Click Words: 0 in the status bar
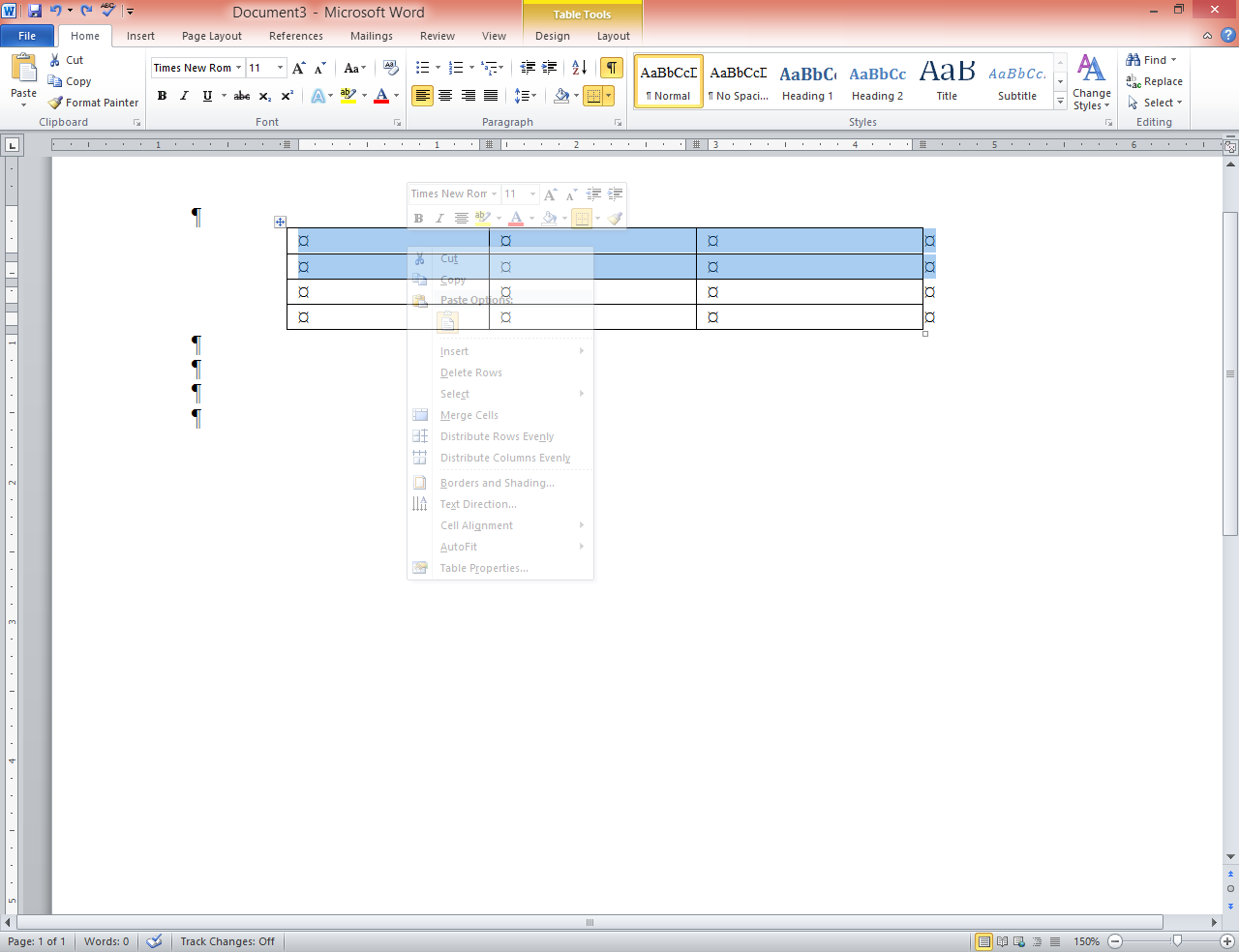Image resolution: width=1239 pixels, height=952 pixels. coord(106,940)
